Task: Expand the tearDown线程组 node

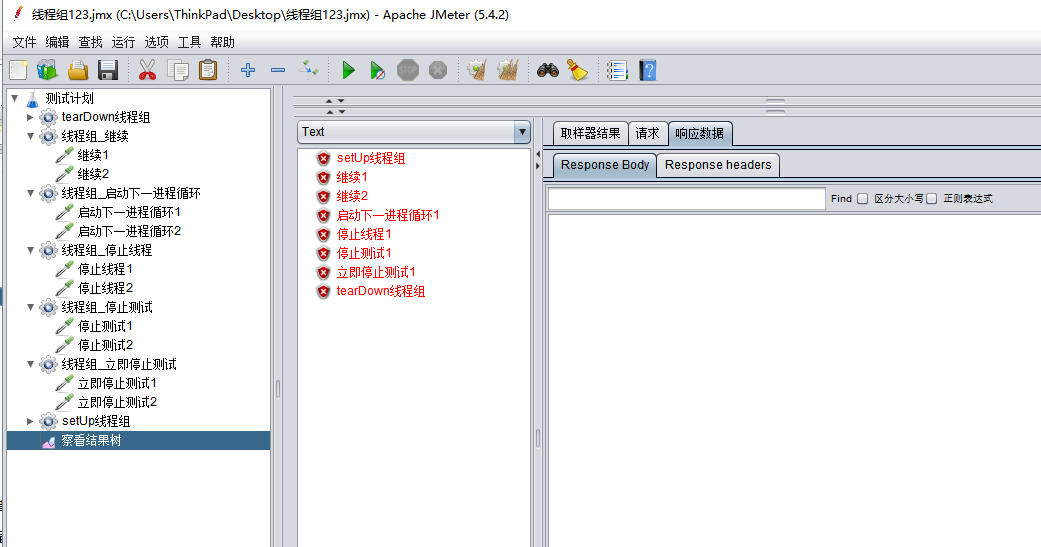Action: [x=30, y=117]
